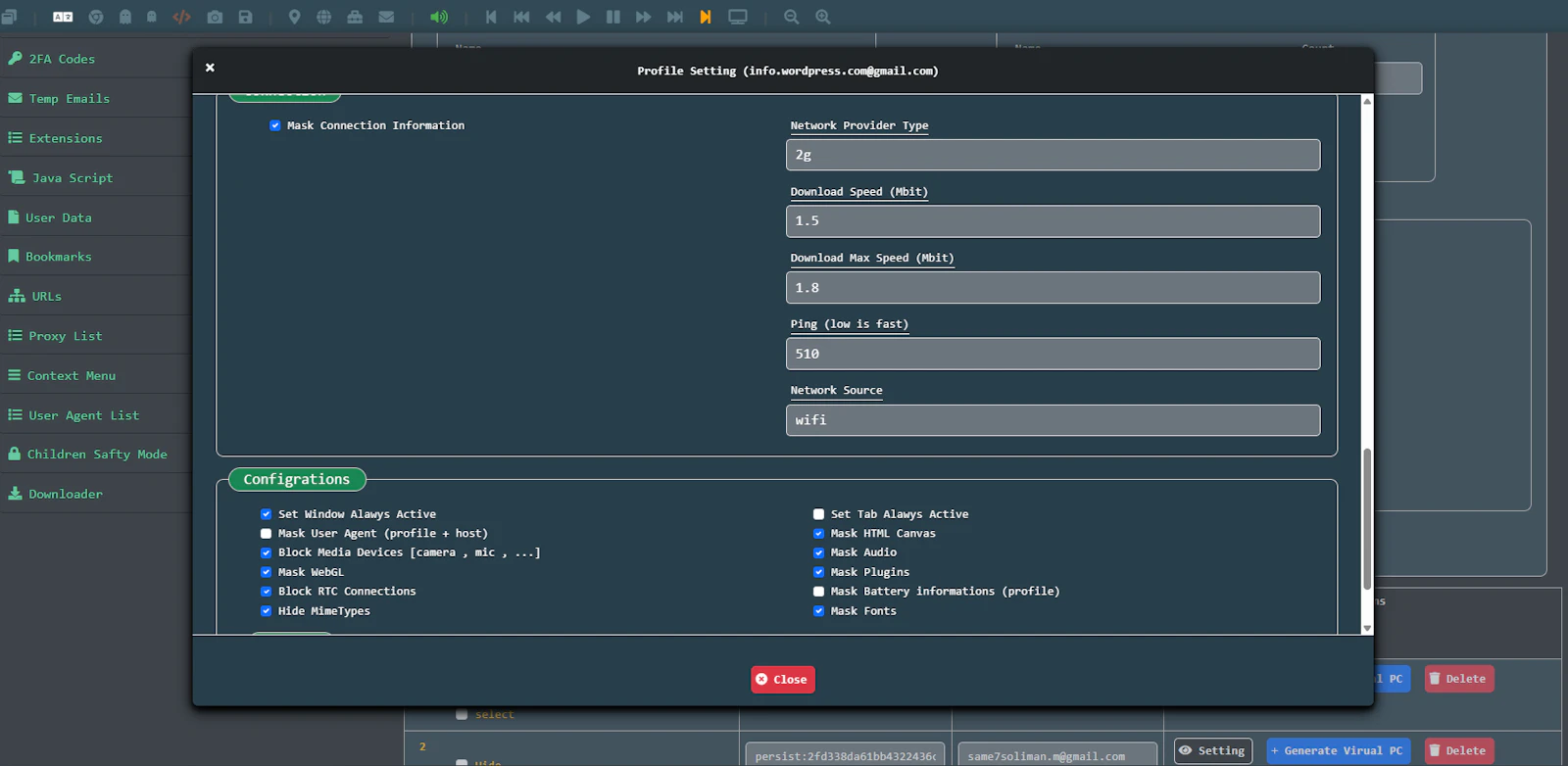Open User Agent List in the sidebar
The width and height of the screenshot is (1568, 766).
click(95, 415)
